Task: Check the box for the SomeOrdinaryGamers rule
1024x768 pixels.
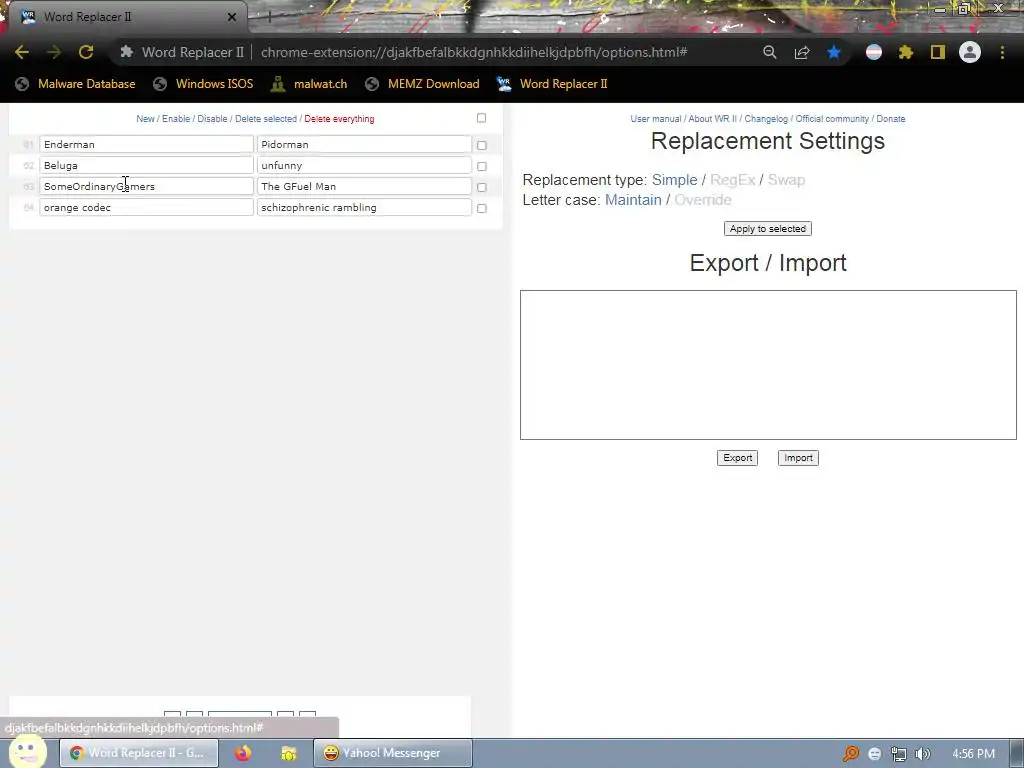Action: click(x=482, y=187)
